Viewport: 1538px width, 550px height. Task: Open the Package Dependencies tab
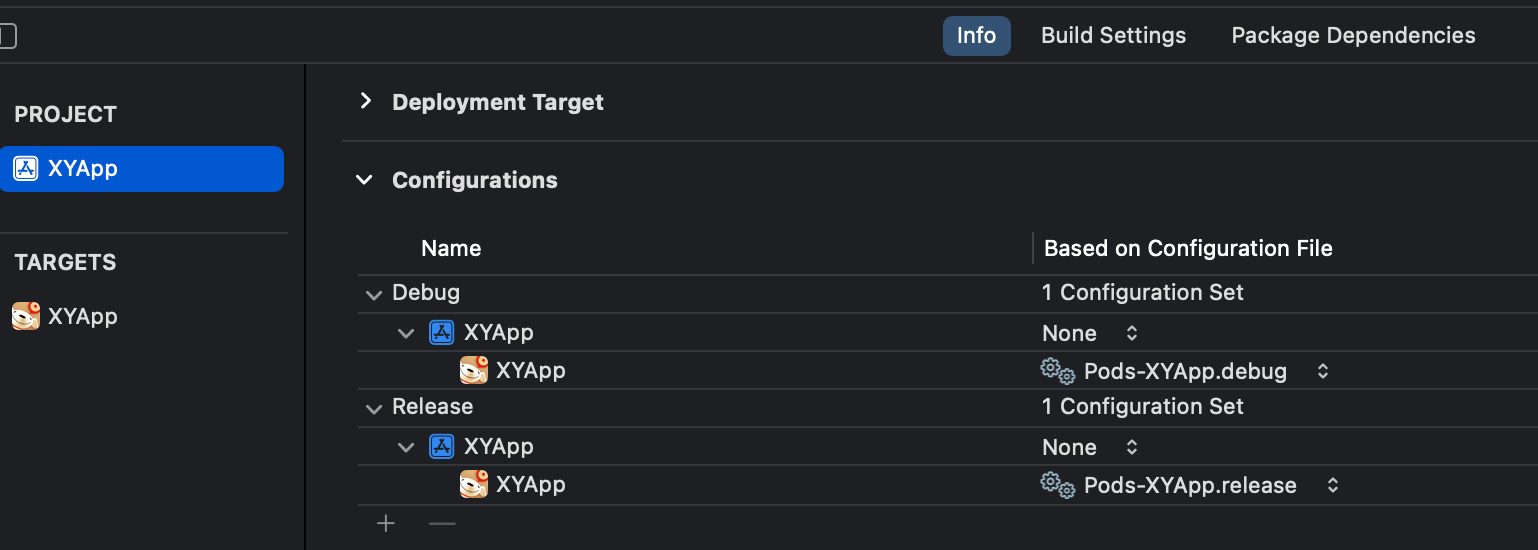tap(1353, 36)
